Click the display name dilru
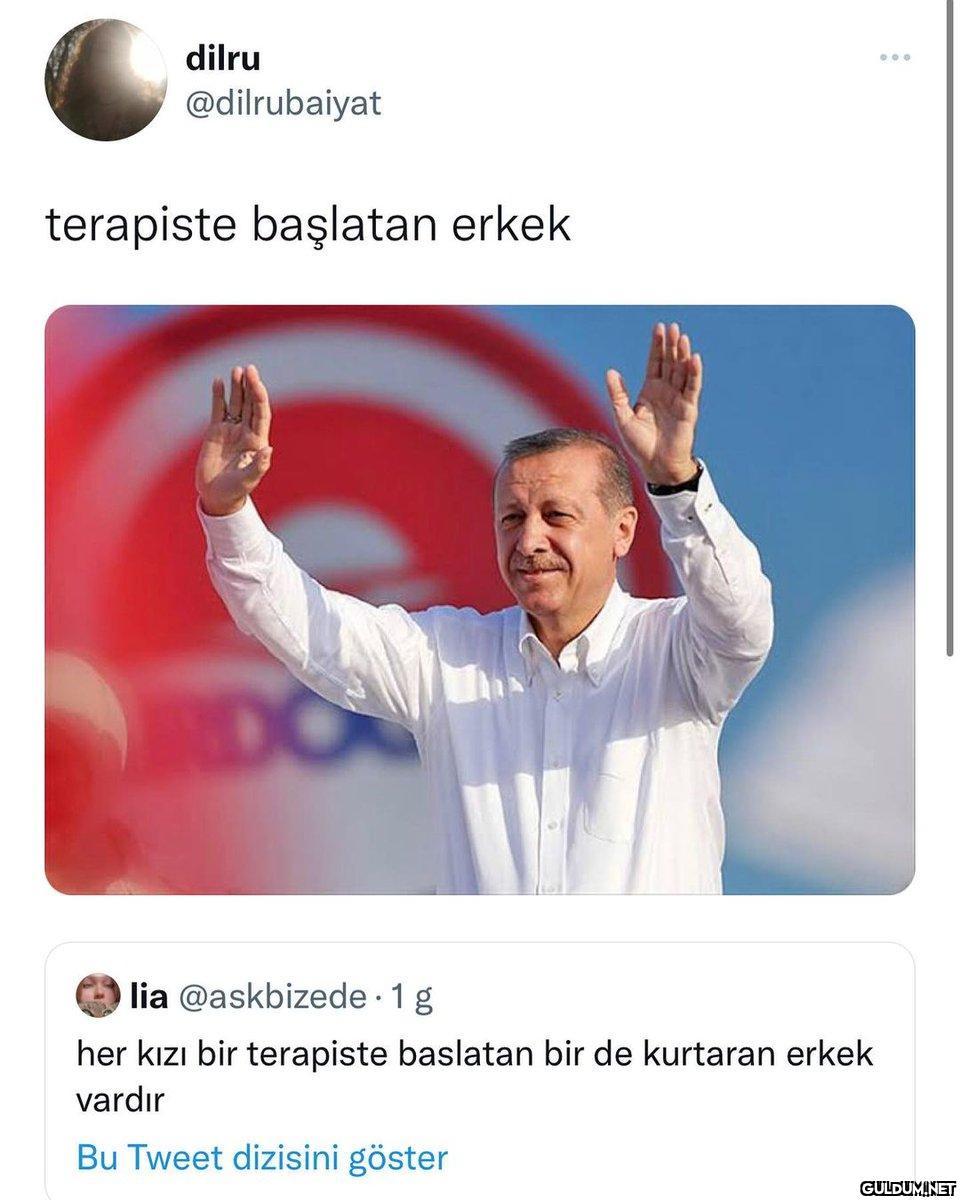This screenshot has width=960, height=1200. click(x=223, y=58)
